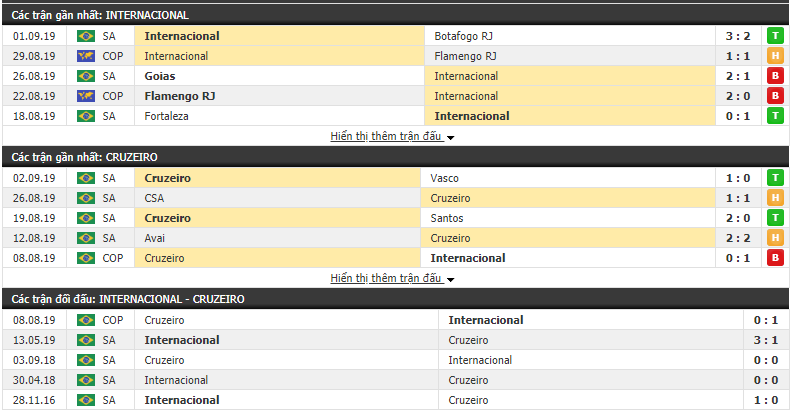Click header 'Các trận gần nhất: INTERNACIONAL'
This screenshot has width=790, height=410.
[x=100, y=15]
